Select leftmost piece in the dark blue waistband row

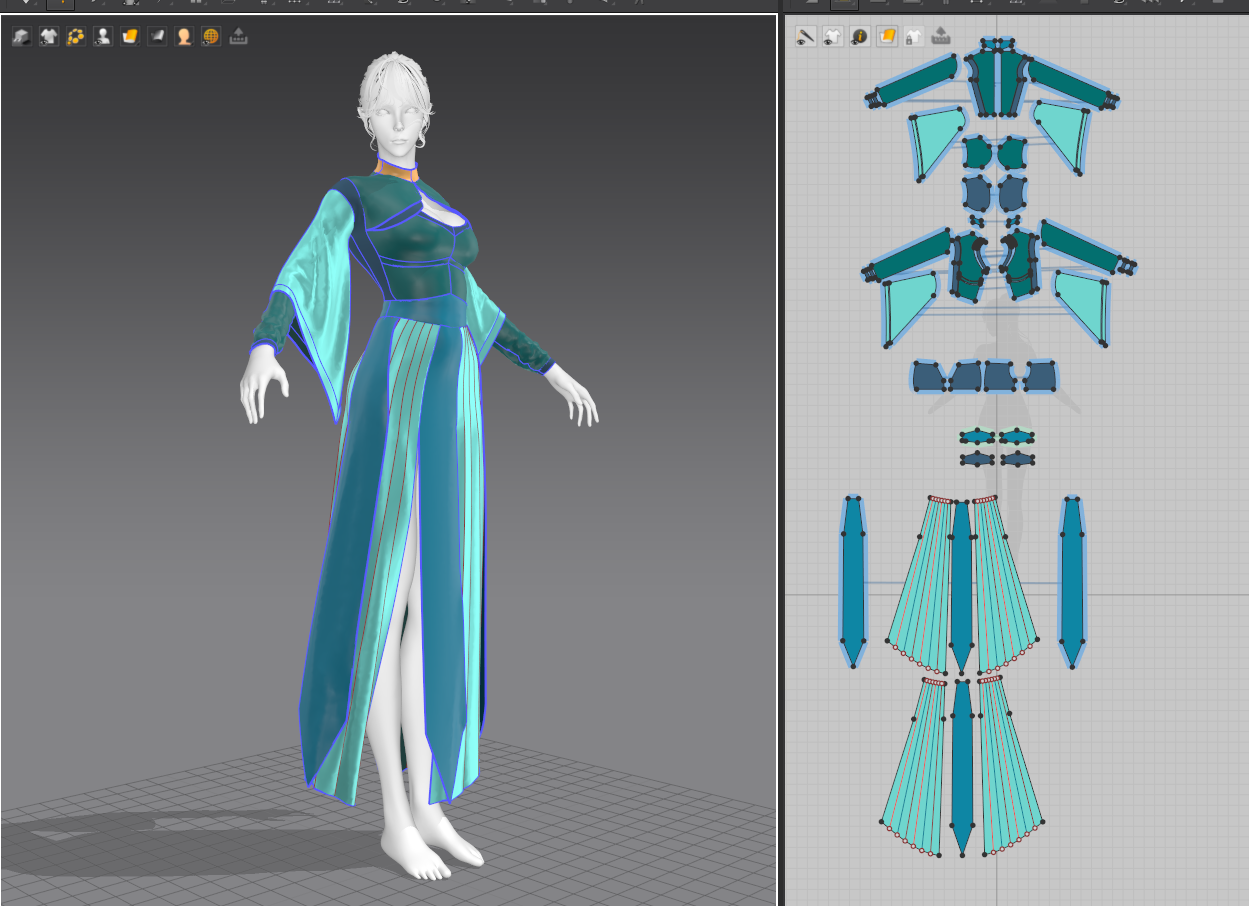click(928, 377)
